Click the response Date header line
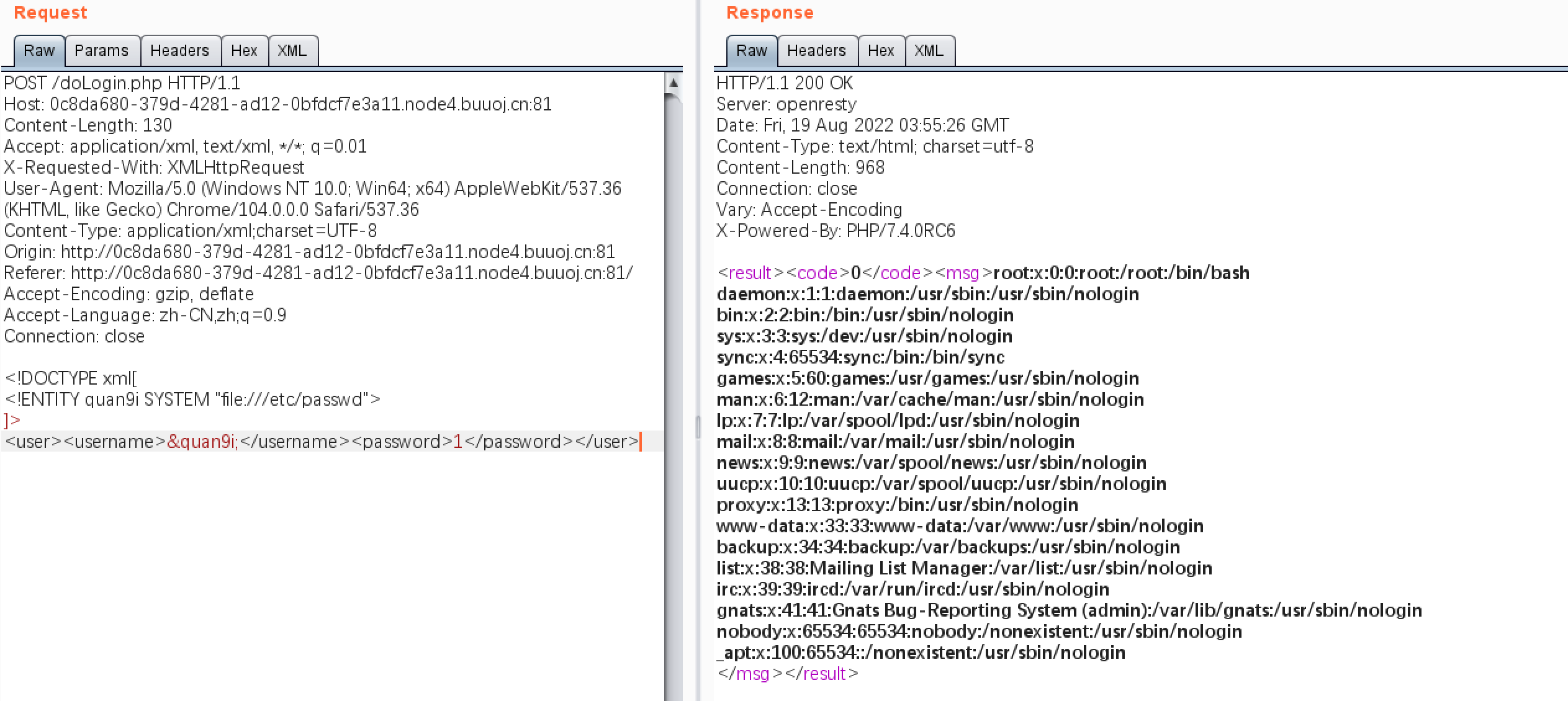The height and width of the screenshot is (701, 1568). (863, 125)
